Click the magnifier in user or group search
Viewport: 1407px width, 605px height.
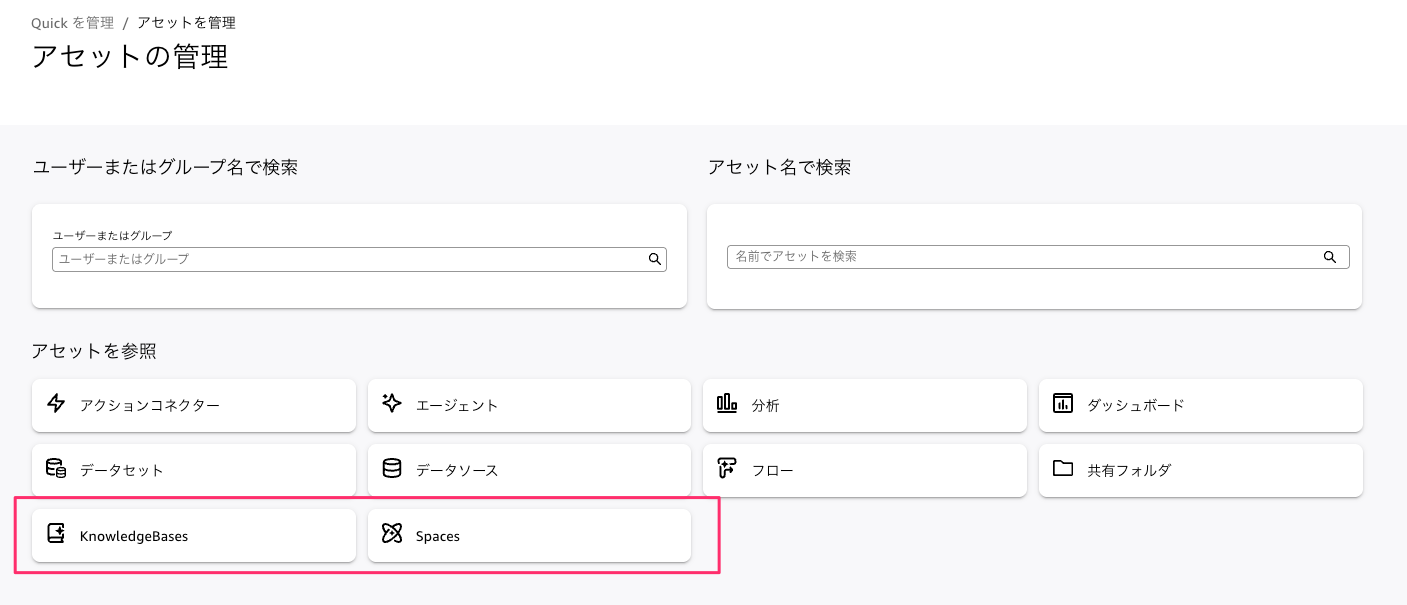click(x=655, y=259)
